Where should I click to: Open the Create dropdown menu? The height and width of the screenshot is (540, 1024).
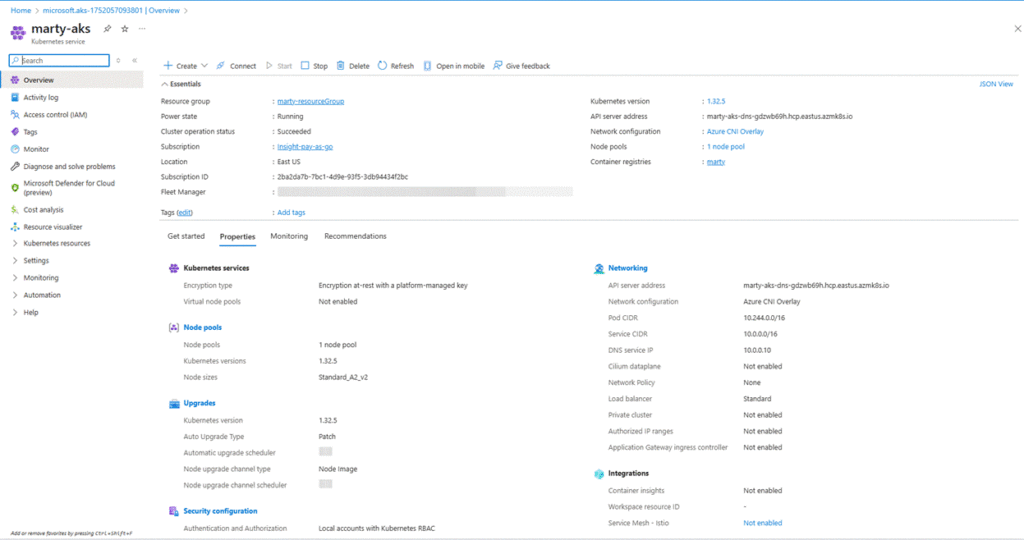pos(186,66)
